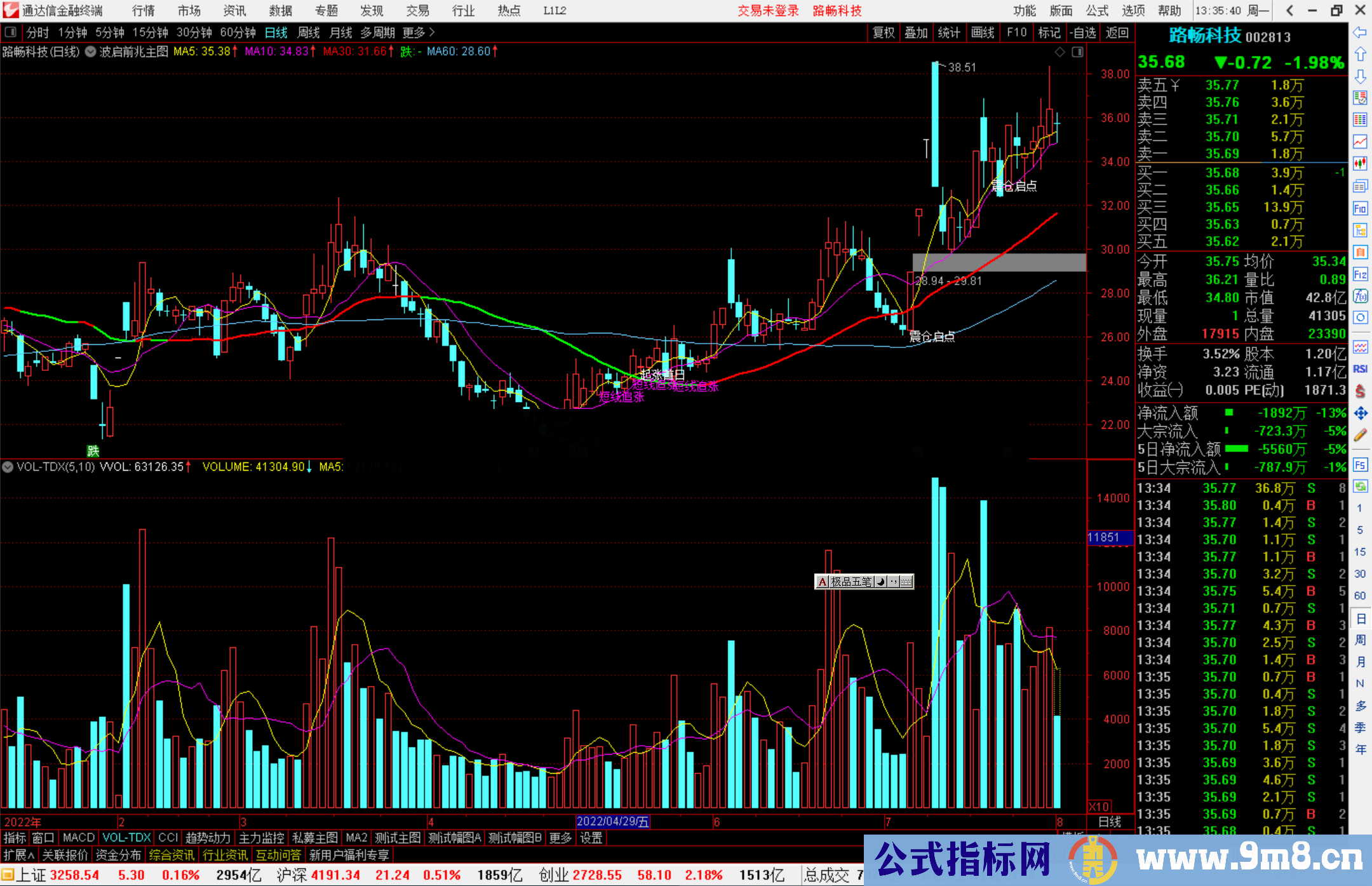Open the -自选 dropdown
Screen dimensions: 1372x886
pyautogui.click(x=1082, y=32)
